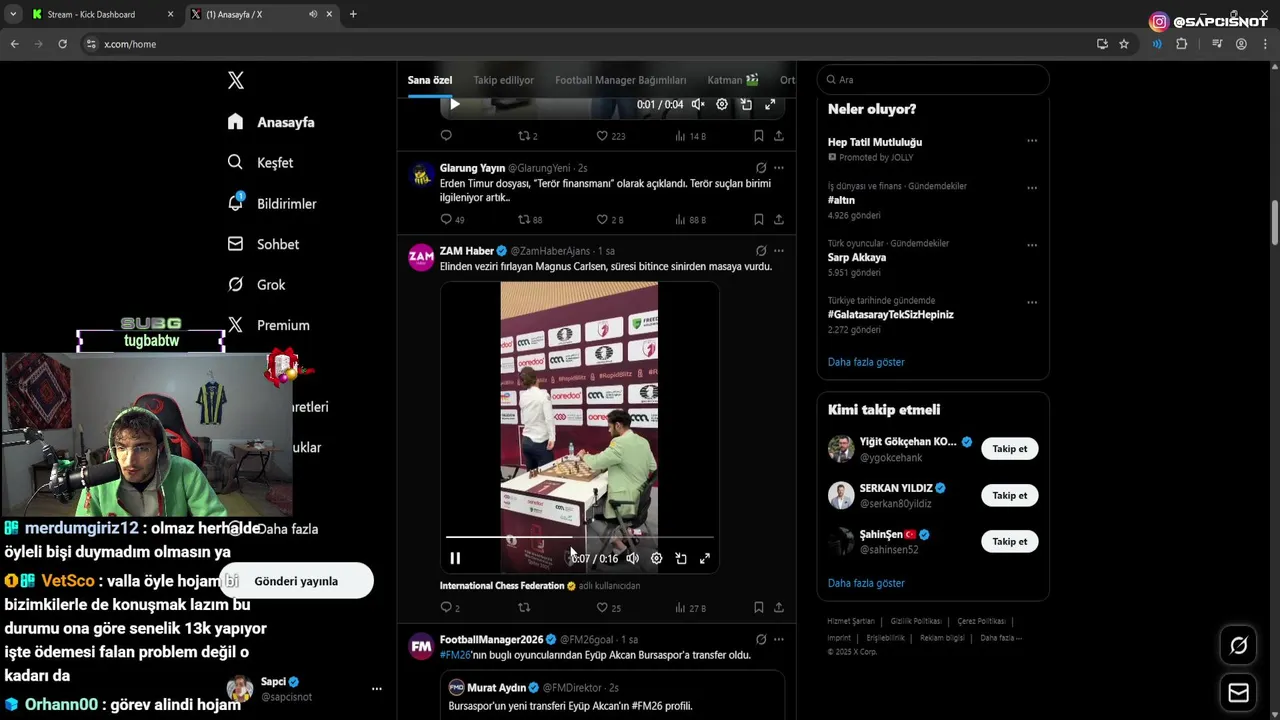Open Sohbet messages
The width and height of the screenshot is (1280, 720).
point(263,244)
